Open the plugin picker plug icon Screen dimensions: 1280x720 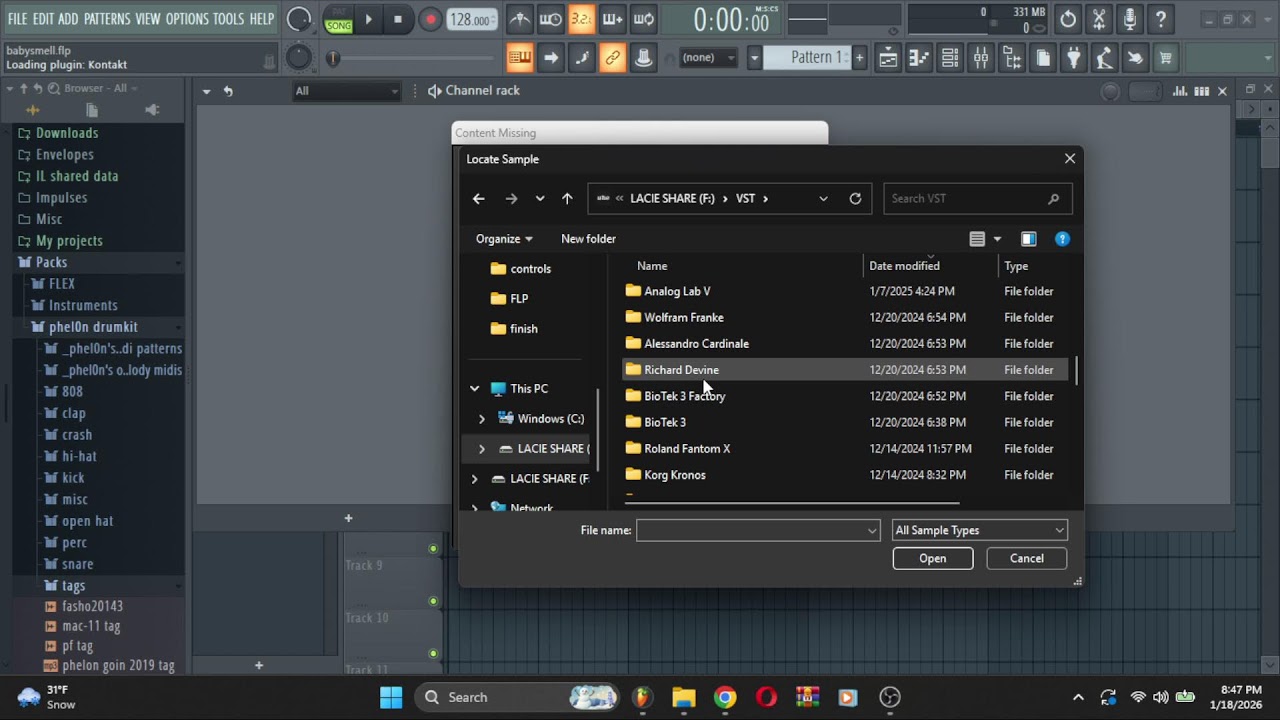pyautogui.click(x=1074, y=58)
